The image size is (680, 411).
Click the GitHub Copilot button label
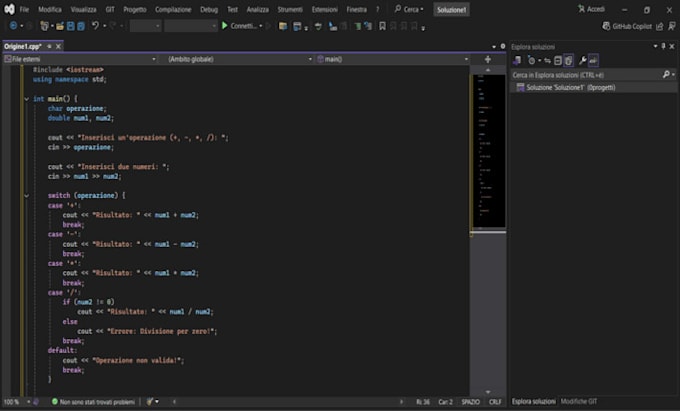click(x=632, y=26)
